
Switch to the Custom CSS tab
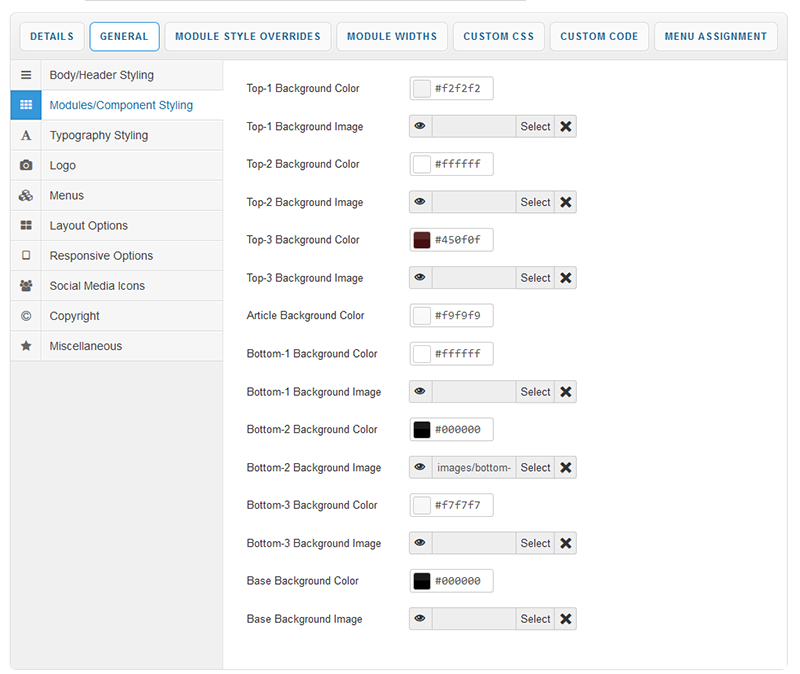499,36
